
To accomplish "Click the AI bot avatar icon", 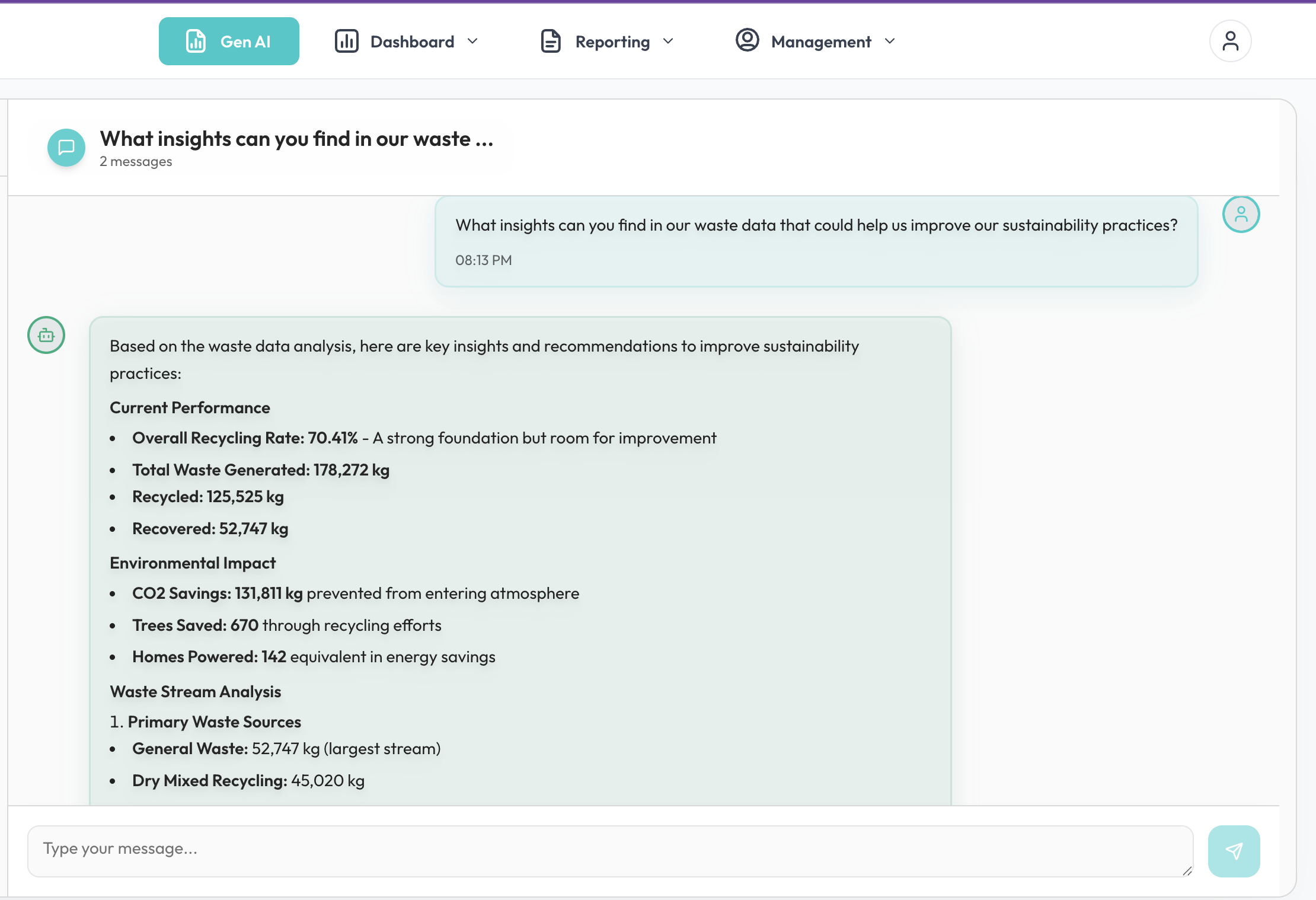I will pyautogui.click(x=46, y=335).
